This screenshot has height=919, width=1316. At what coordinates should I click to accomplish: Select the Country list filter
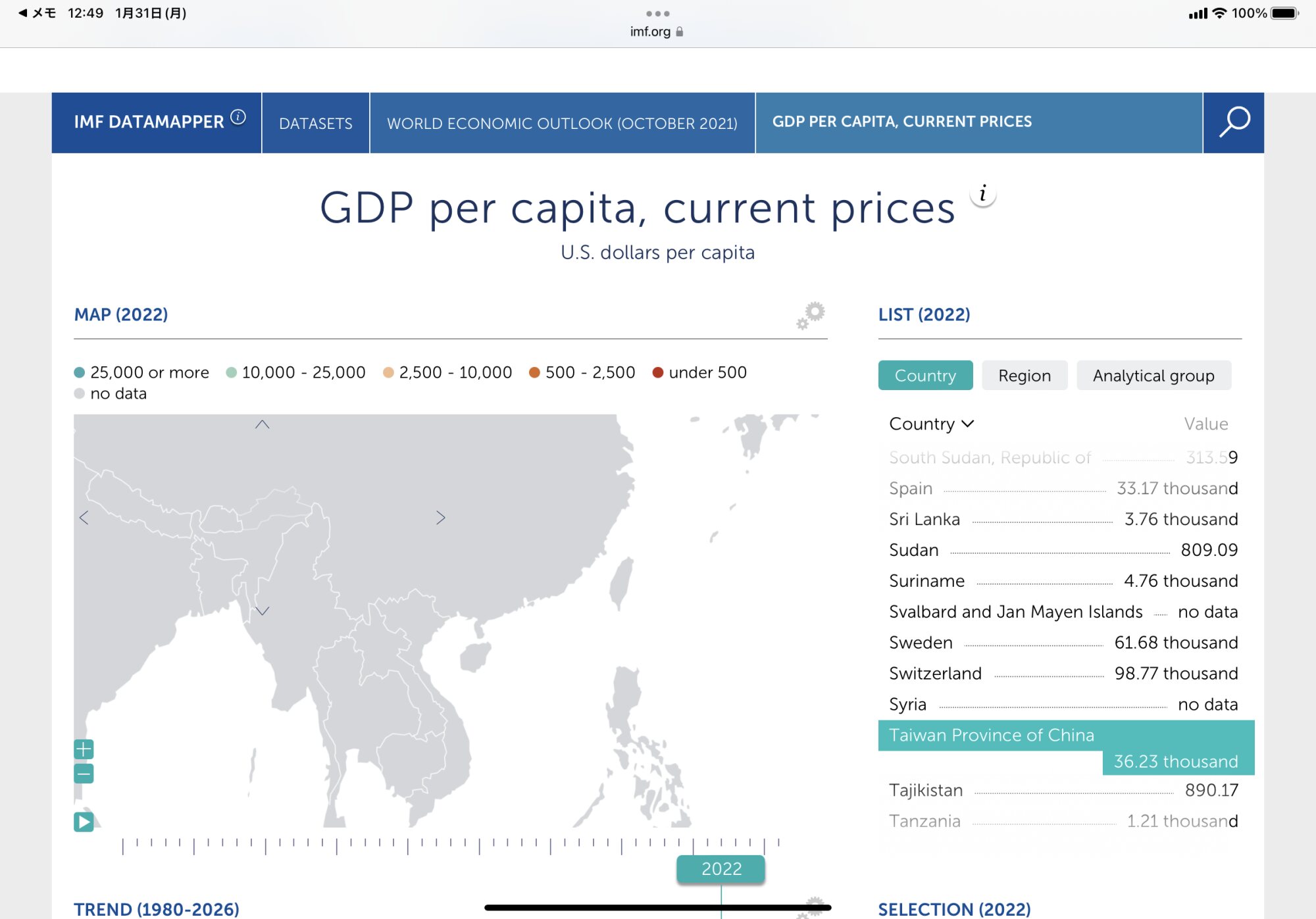[x=924, y=376]
